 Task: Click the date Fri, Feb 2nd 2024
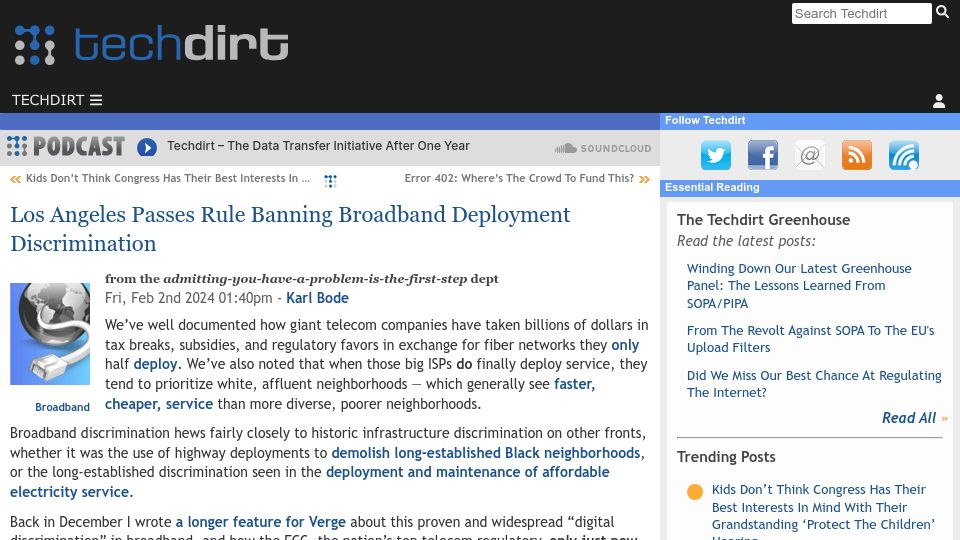pos(189,298)
